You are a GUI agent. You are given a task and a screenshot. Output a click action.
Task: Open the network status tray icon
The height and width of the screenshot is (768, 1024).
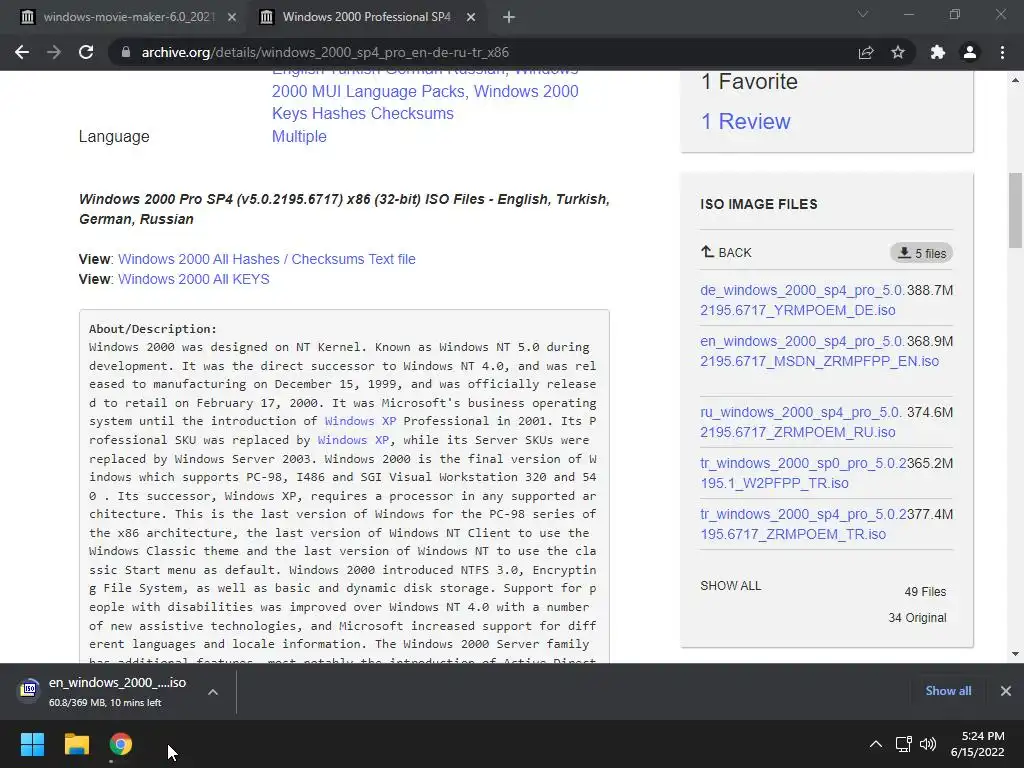(904, 744)
